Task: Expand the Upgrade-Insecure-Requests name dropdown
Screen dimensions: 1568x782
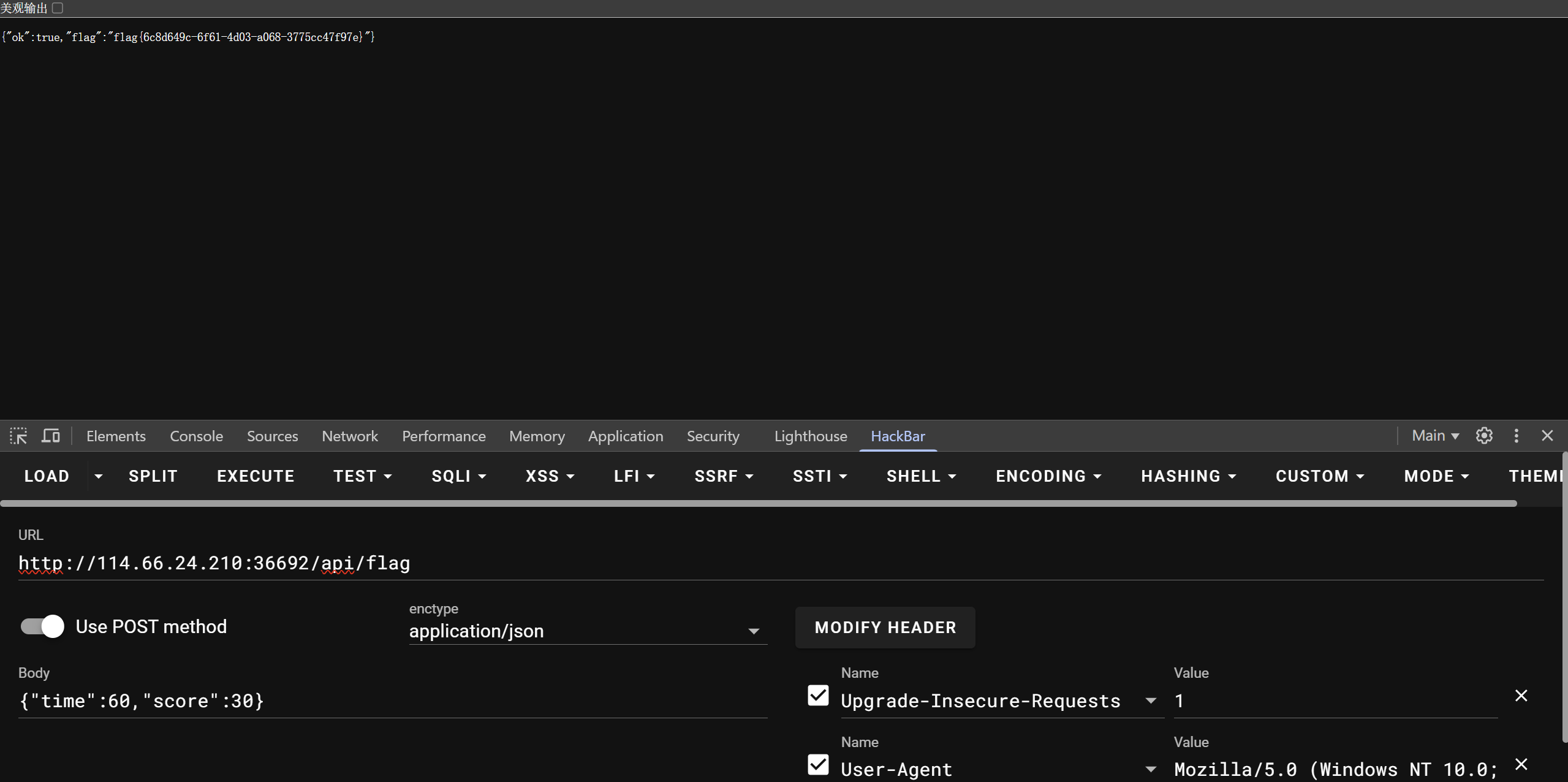Action: pos(1151,700)
